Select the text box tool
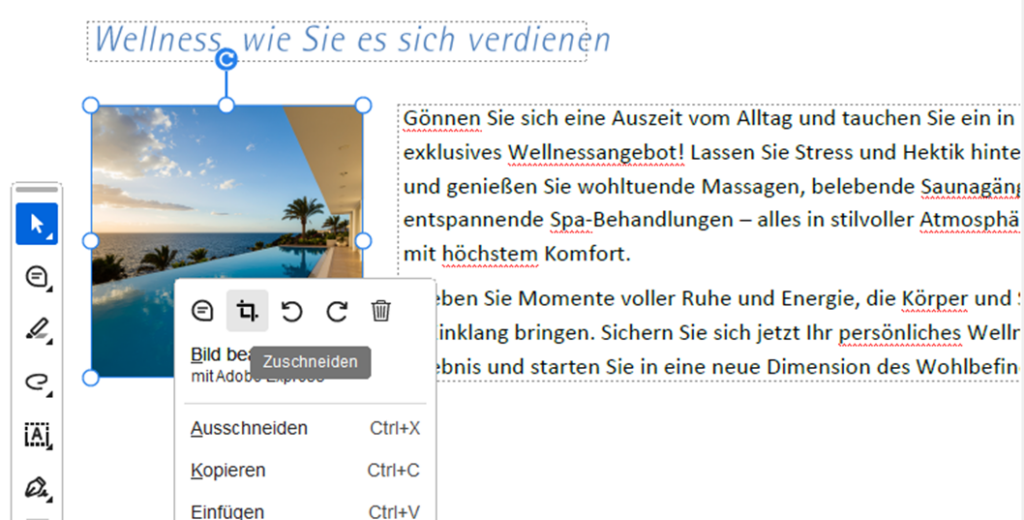 (37, 435)
